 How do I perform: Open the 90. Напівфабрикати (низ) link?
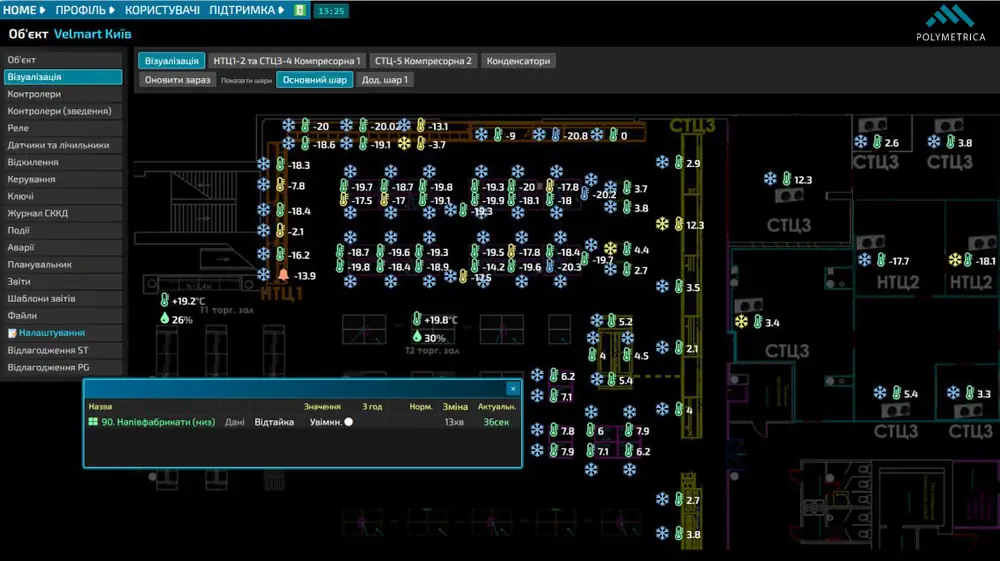point(158,422)
